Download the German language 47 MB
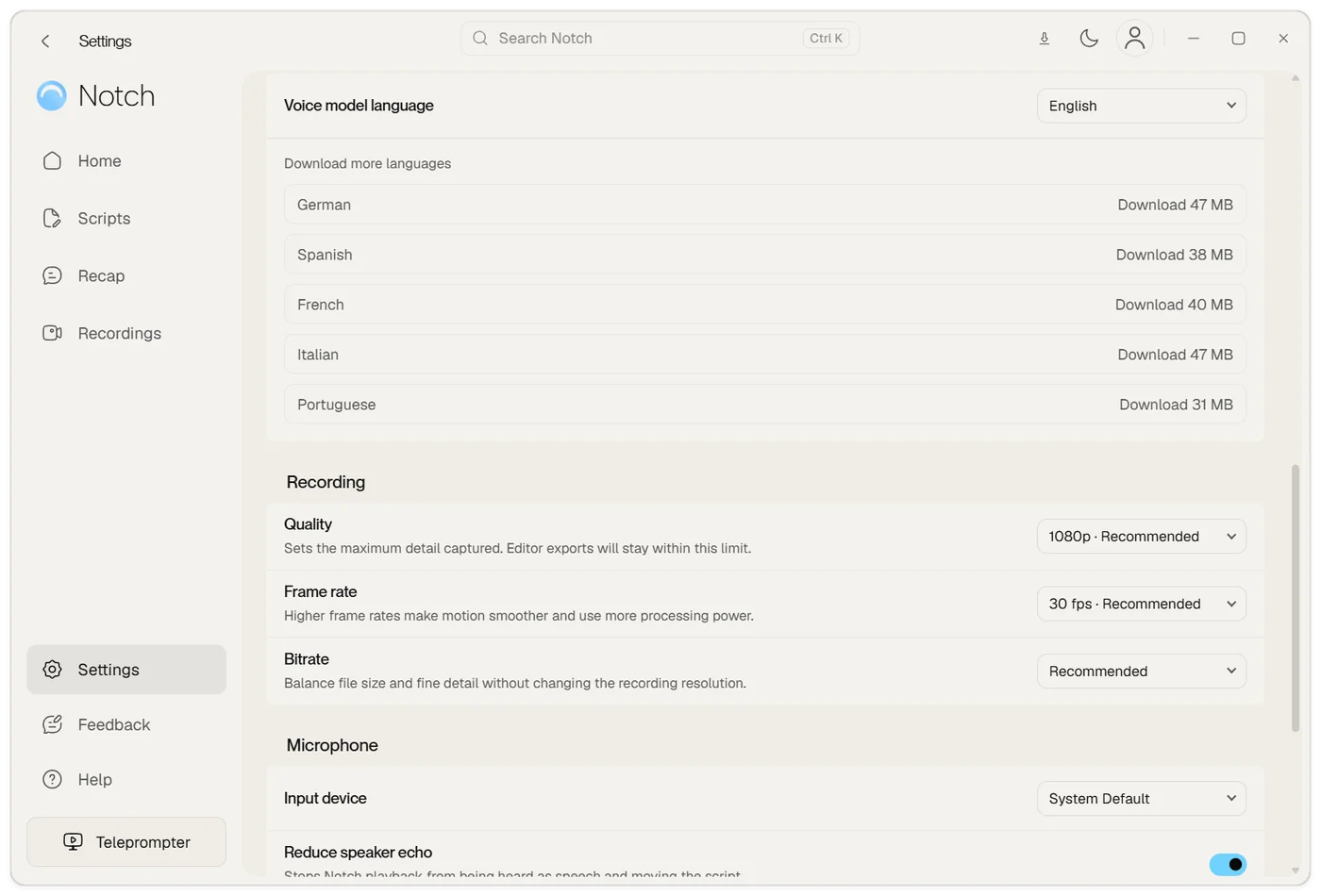Image resolution: width=1321 pixels, height=896 pixels. (x=1175, y=205)
